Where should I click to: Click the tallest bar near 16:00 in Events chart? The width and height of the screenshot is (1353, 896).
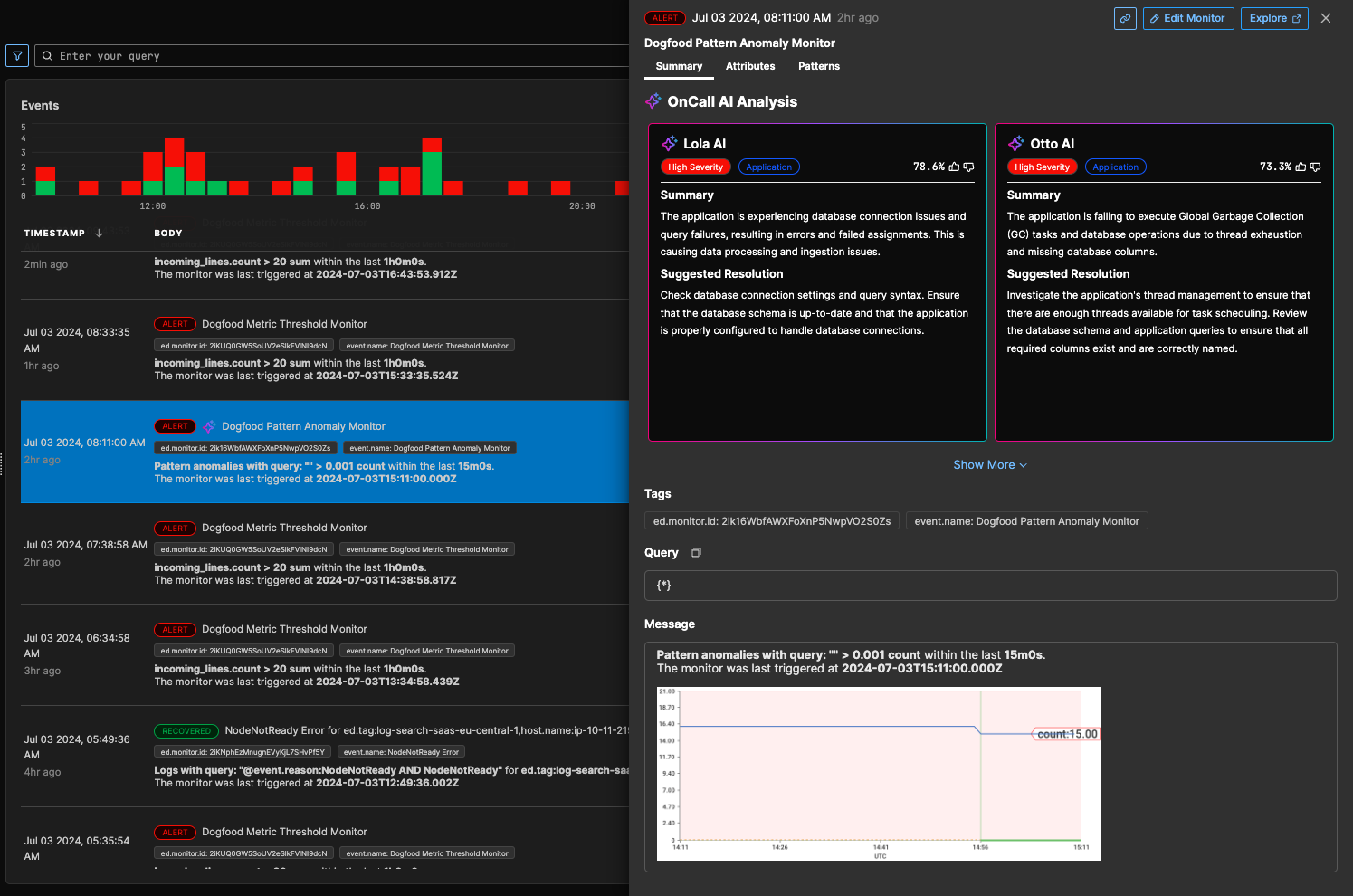pyautogui.click(x=432, y=167)
